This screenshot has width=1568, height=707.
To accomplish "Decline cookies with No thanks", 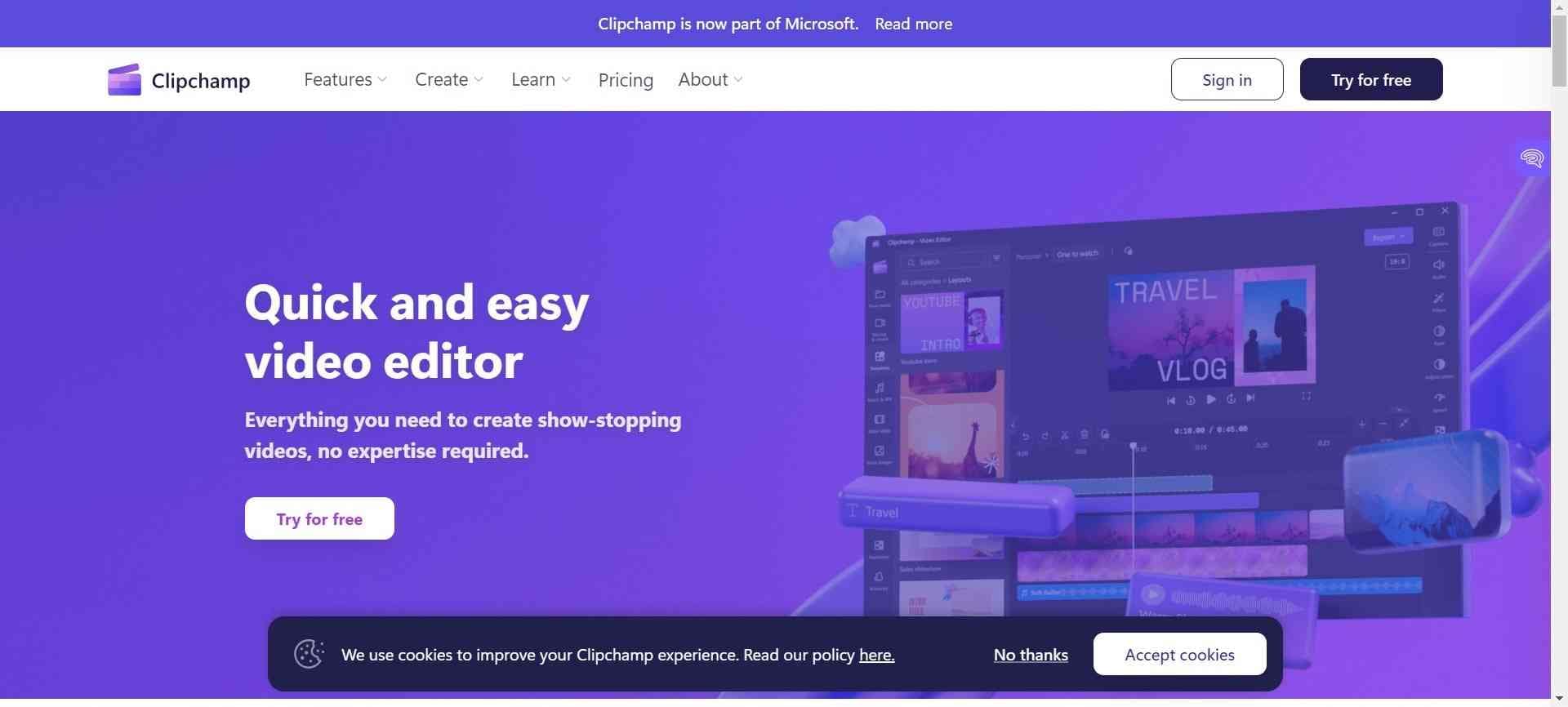I will tap(1031, 655).
